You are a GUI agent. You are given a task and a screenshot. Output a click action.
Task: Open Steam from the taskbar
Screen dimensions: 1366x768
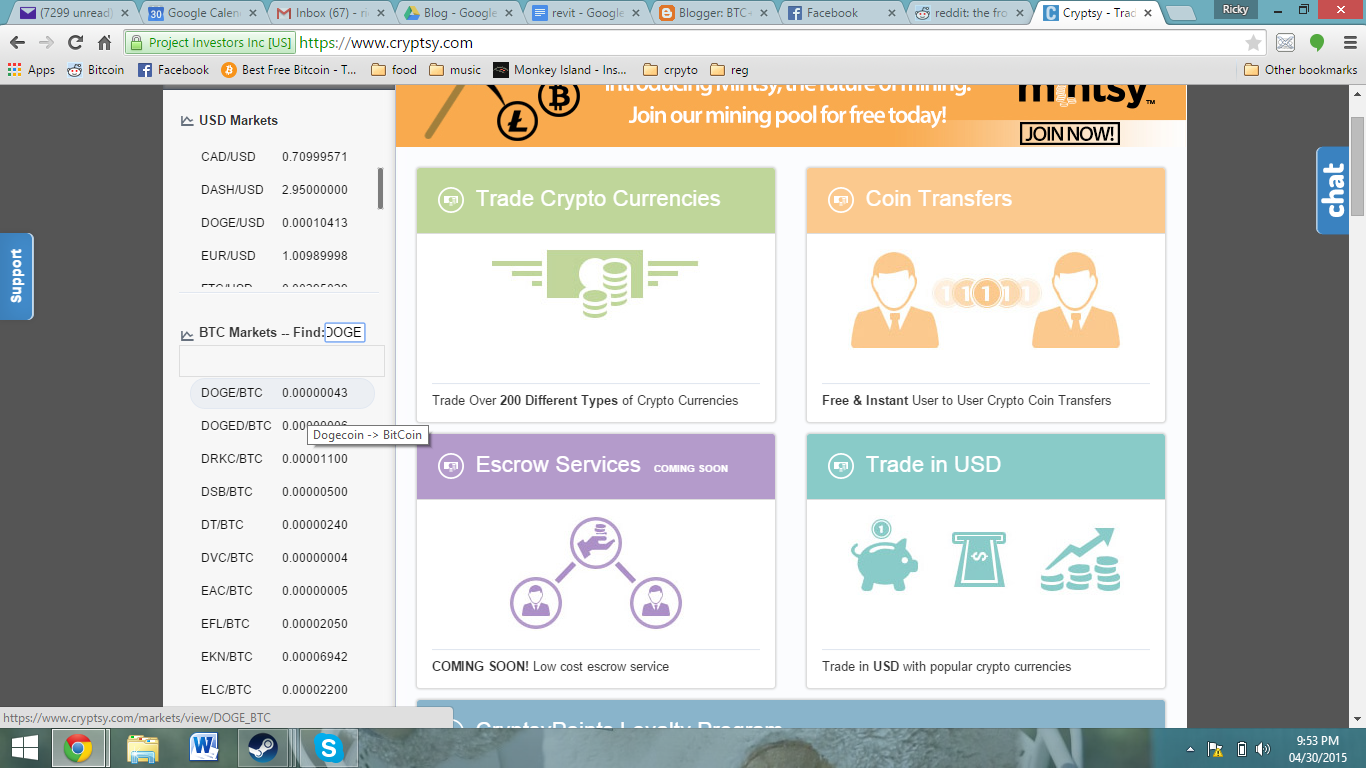[x=264, y=748]
